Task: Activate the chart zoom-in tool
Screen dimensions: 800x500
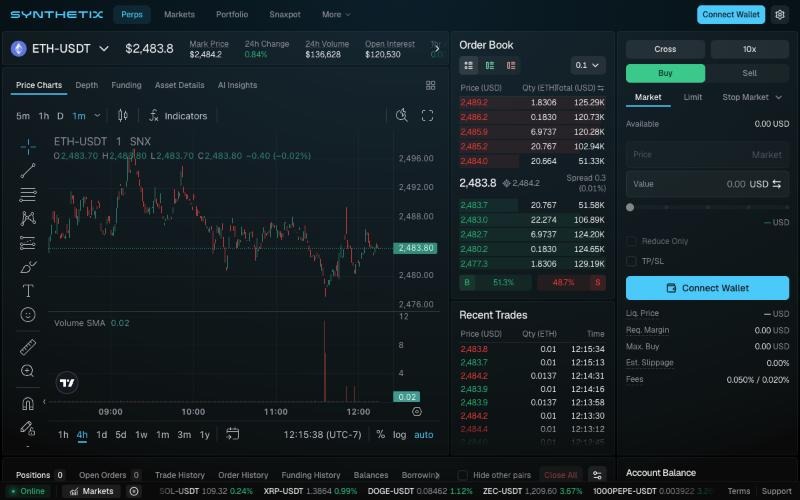Action: 28,371
